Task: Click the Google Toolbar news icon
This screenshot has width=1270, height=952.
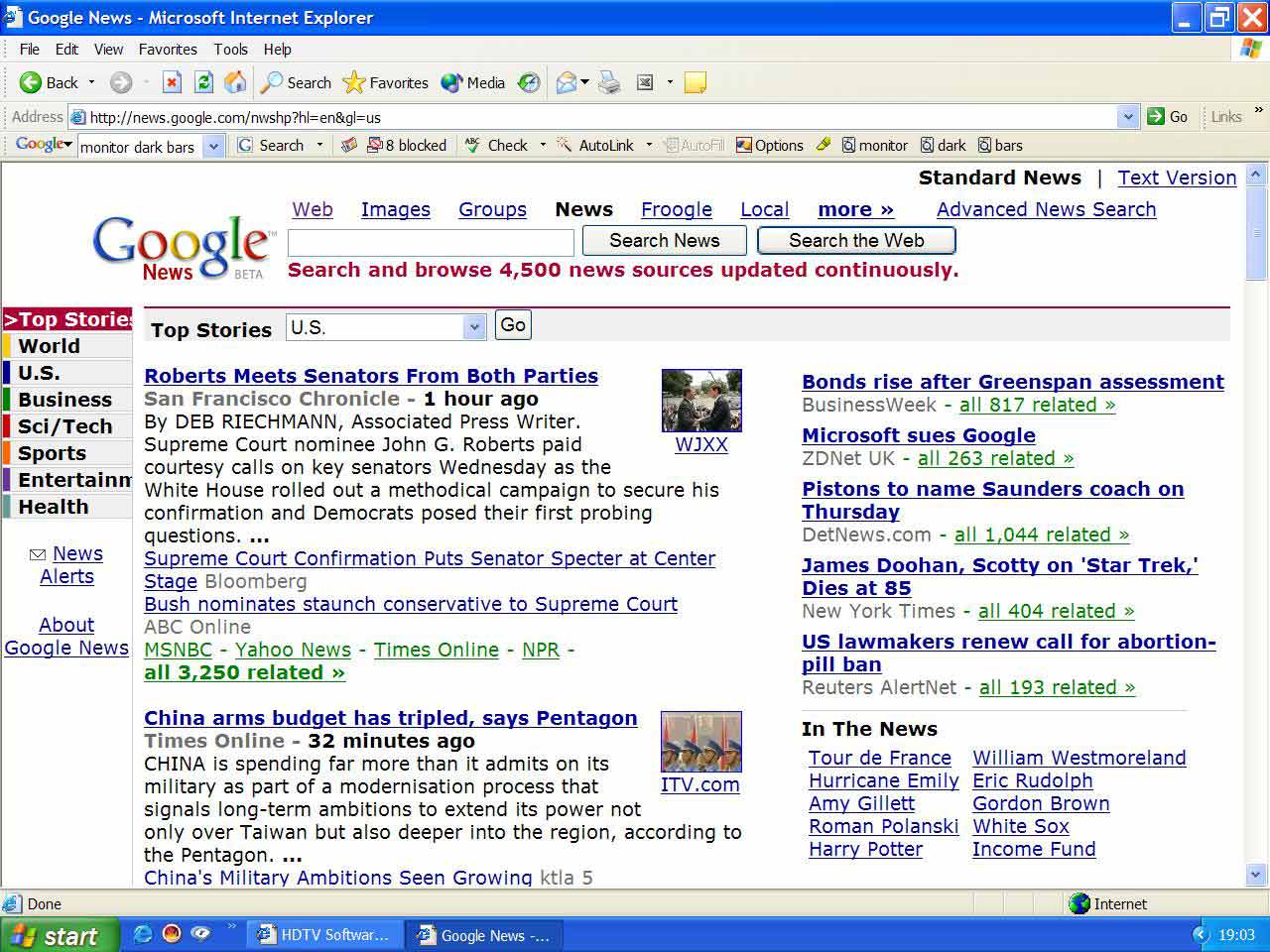Action: click(x=349, y=146)
